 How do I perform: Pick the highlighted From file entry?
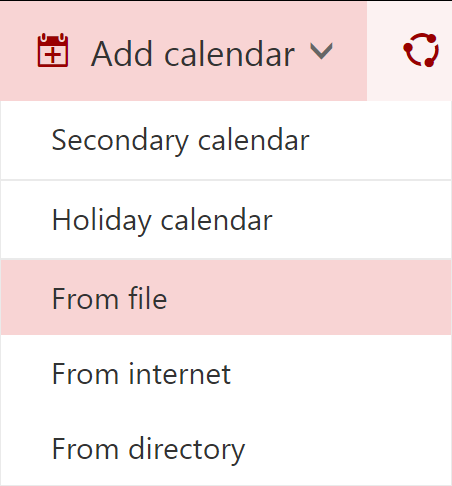[226, 298]
